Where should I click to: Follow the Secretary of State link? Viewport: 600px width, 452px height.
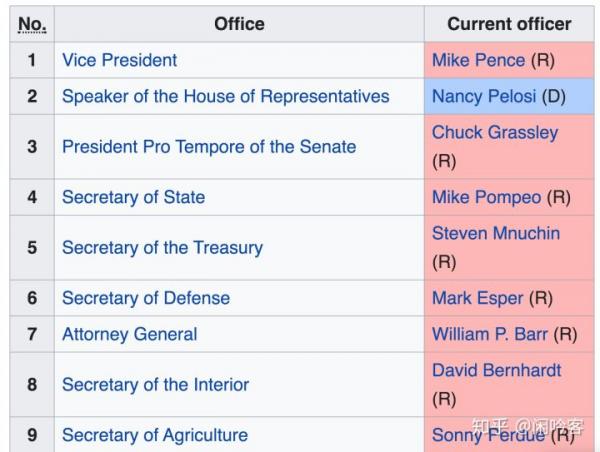pos(133,197)
